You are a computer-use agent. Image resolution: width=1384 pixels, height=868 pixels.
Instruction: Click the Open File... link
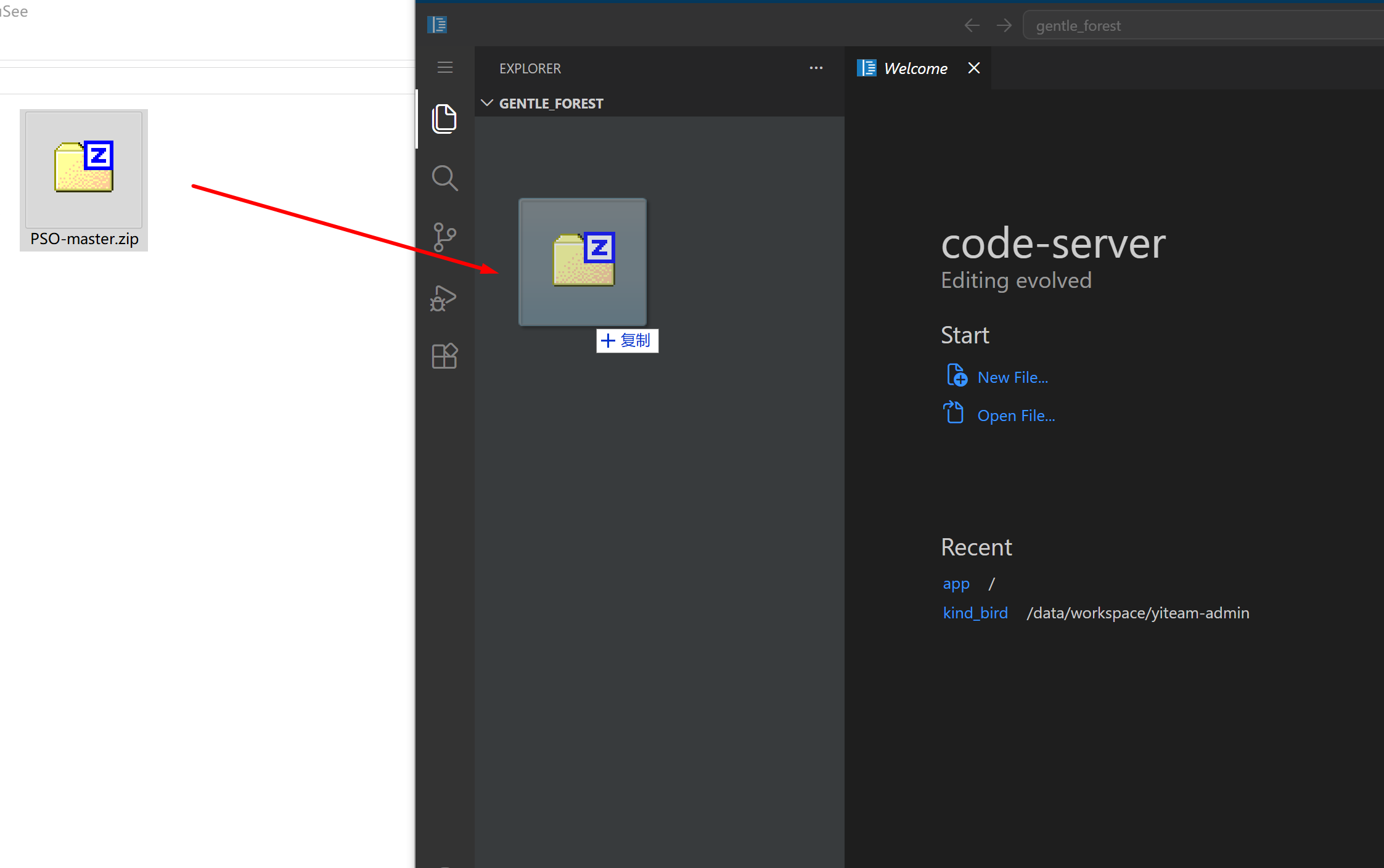tap(1016, 416)
